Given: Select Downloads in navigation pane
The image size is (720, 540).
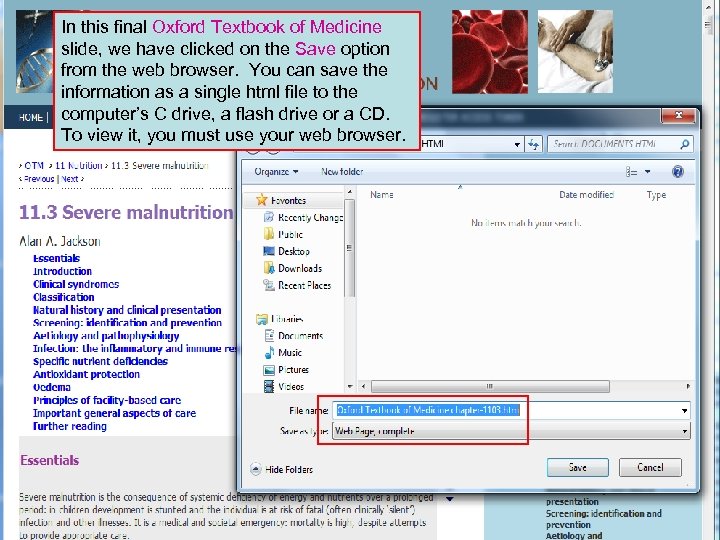Looking at the screenshot, I should click(292, 269).
